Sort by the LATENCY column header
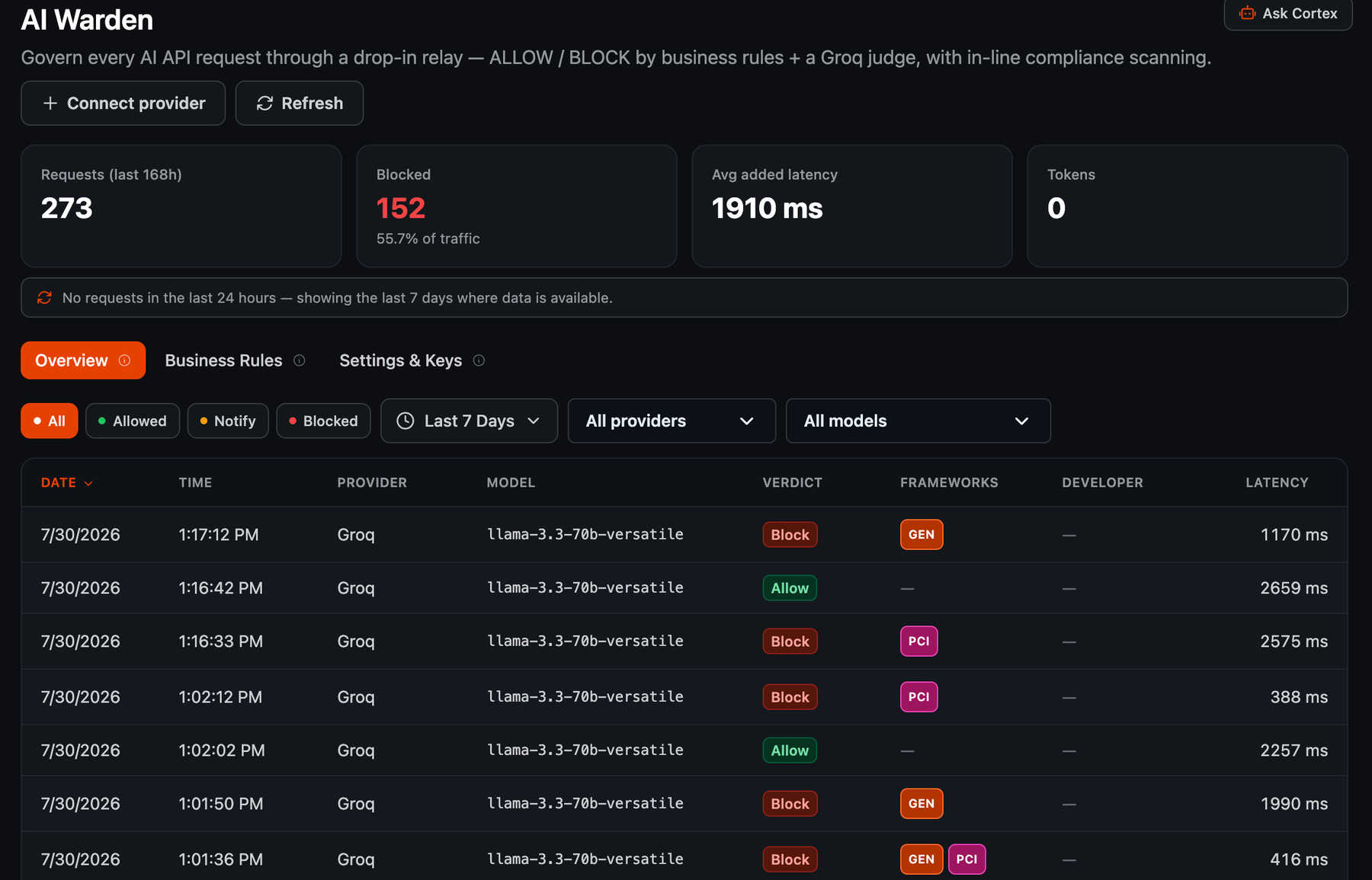This screenshot has width=1372, height=880. [x=1277, y=482]
